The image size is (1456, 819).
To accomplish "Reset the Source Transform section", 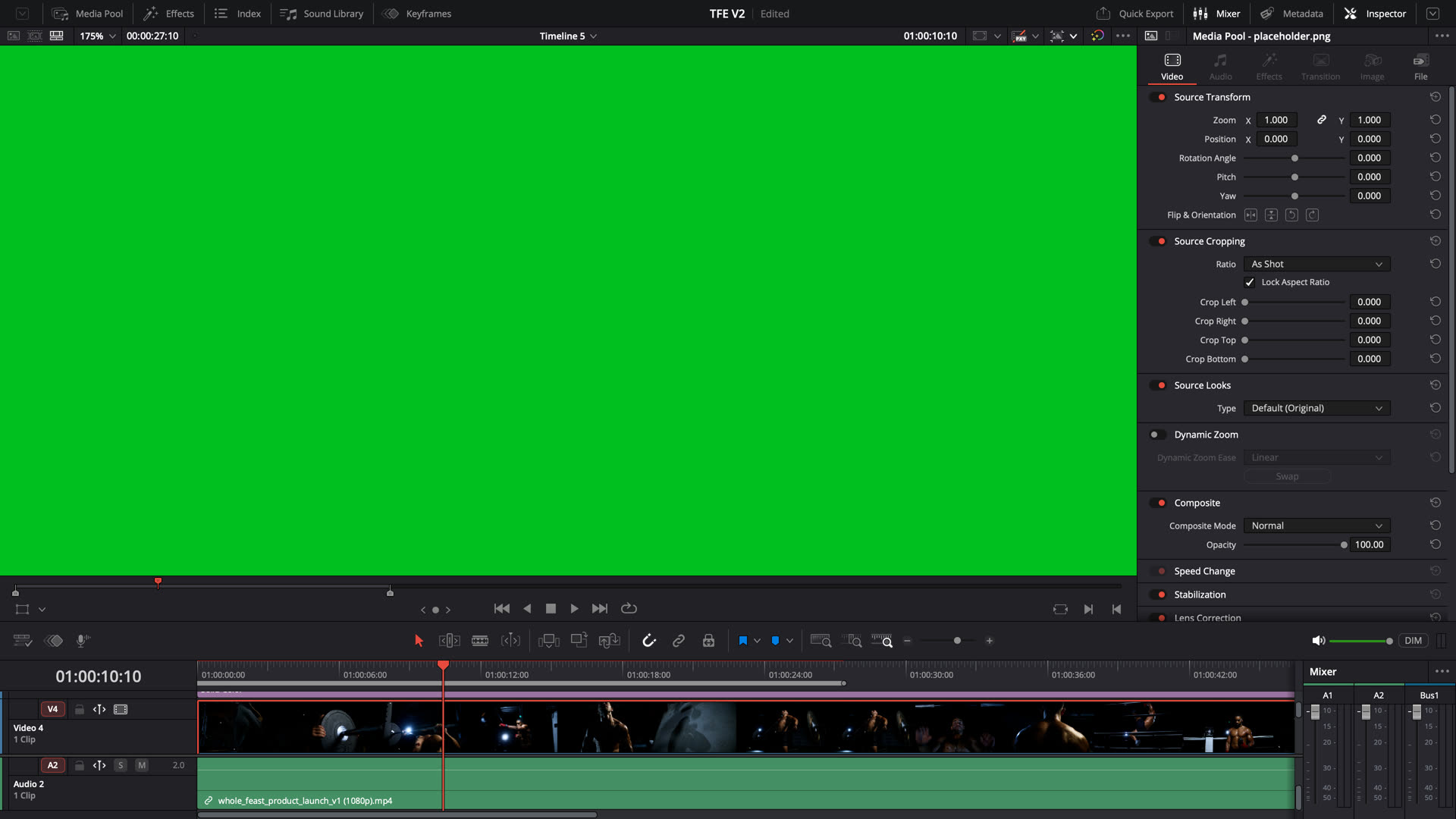I will [x=1436, y=97].
